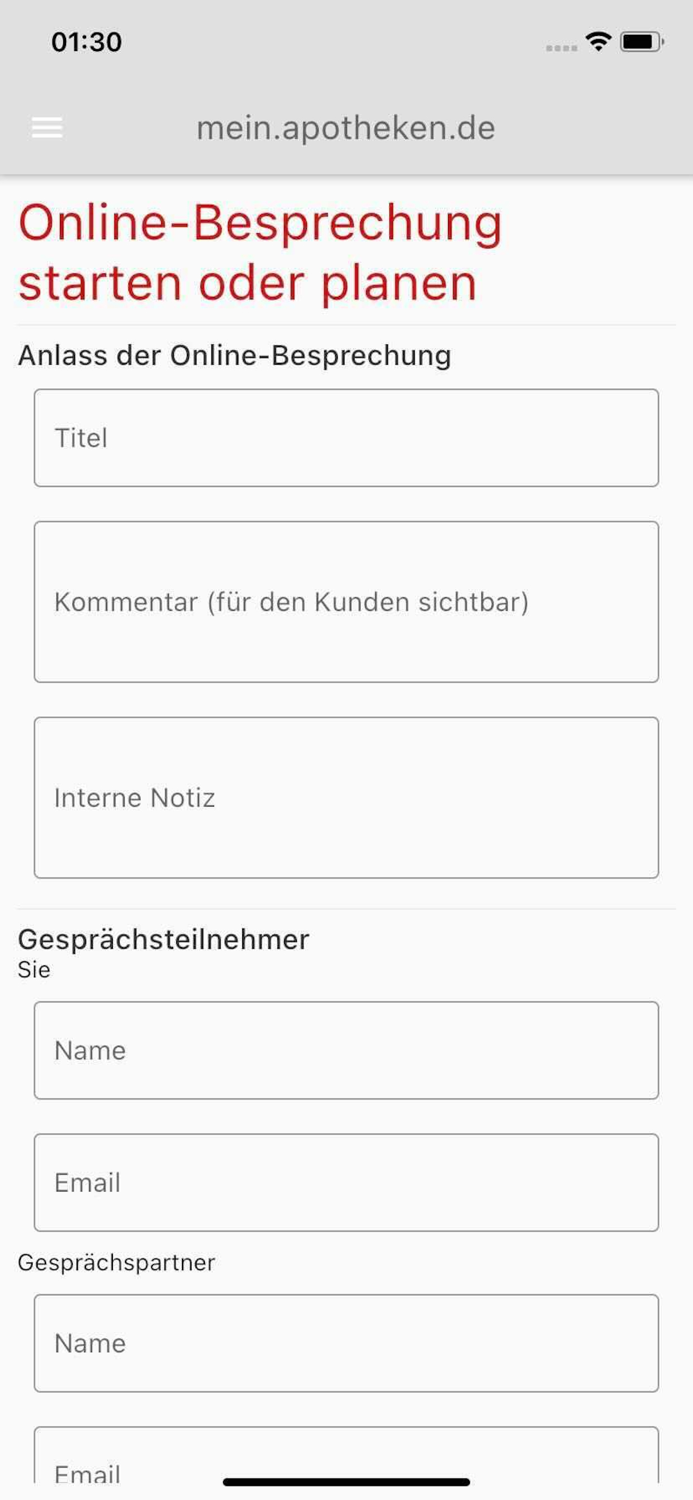Click the Gesprächspartner section label
Image resolution: width=693 pixels, height=1500 pixels.
(x=115, y=1262)
